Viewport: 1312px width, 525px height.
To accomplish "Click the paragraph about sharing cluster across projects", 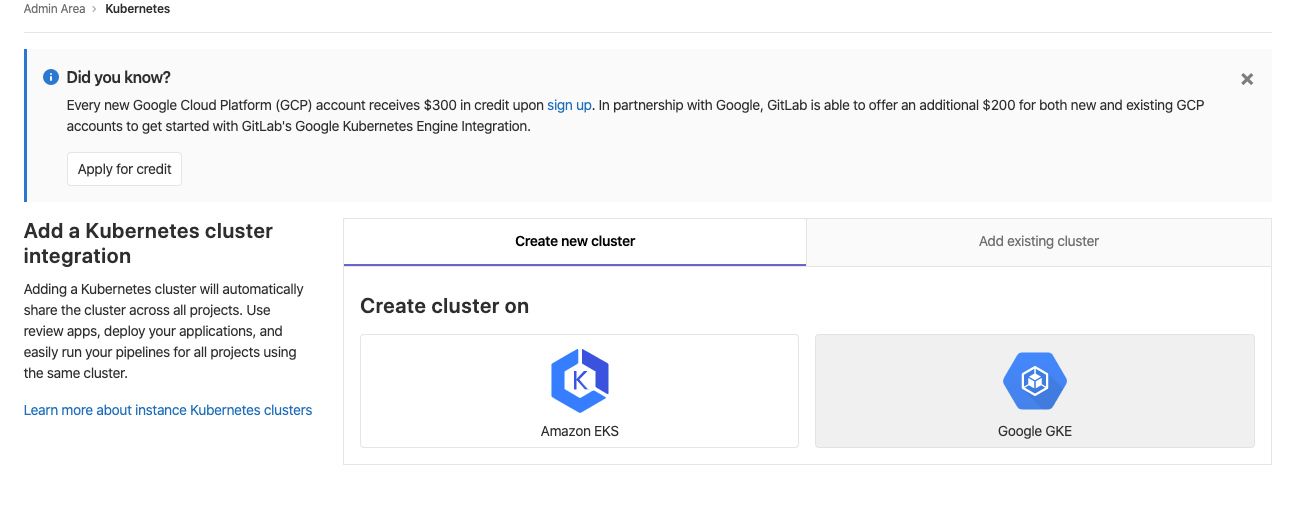I will point(163,331).
